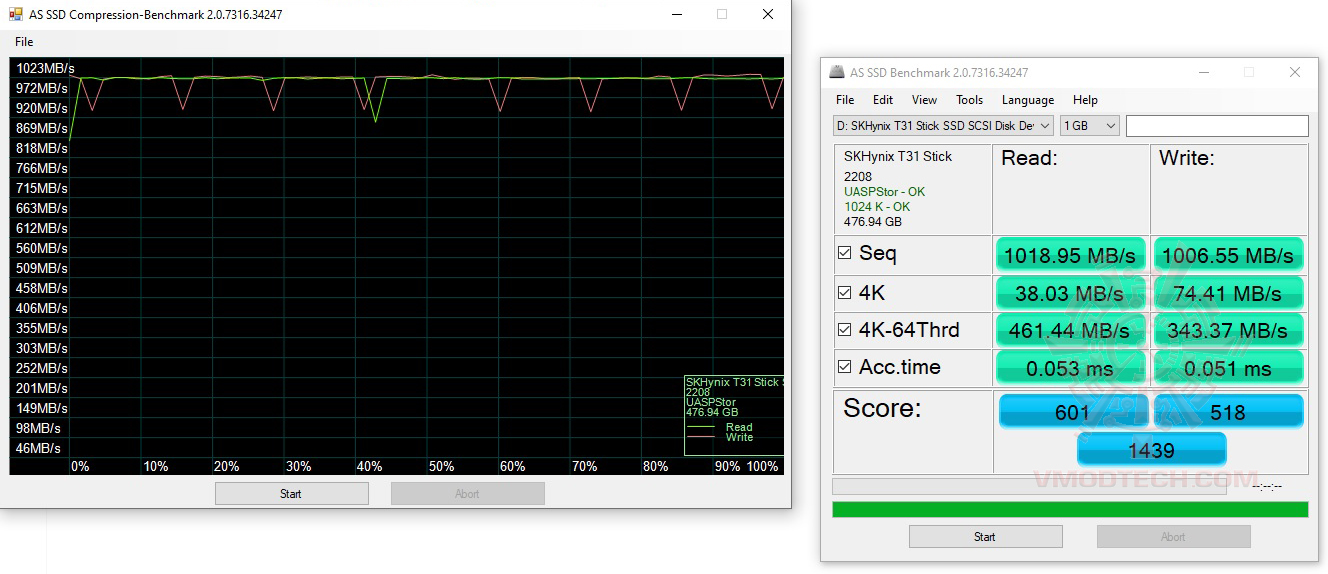The height and width of the screenshot is (574, 1328).
Task: Click the empty text field beside size selector
Action: coord(1217,125)
